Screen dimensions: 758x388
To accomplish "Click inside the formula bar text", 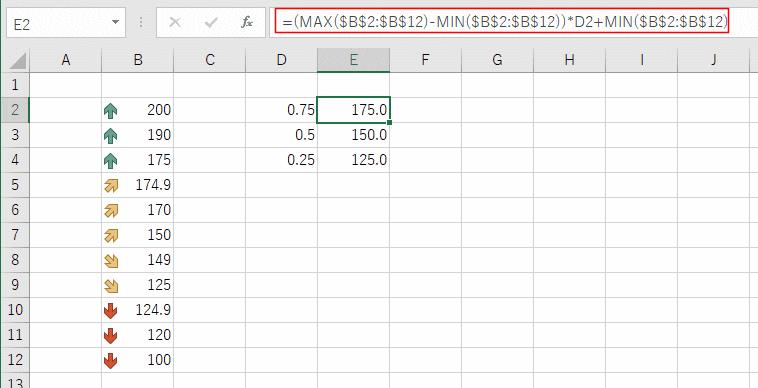I will click(x=504, y=22).
